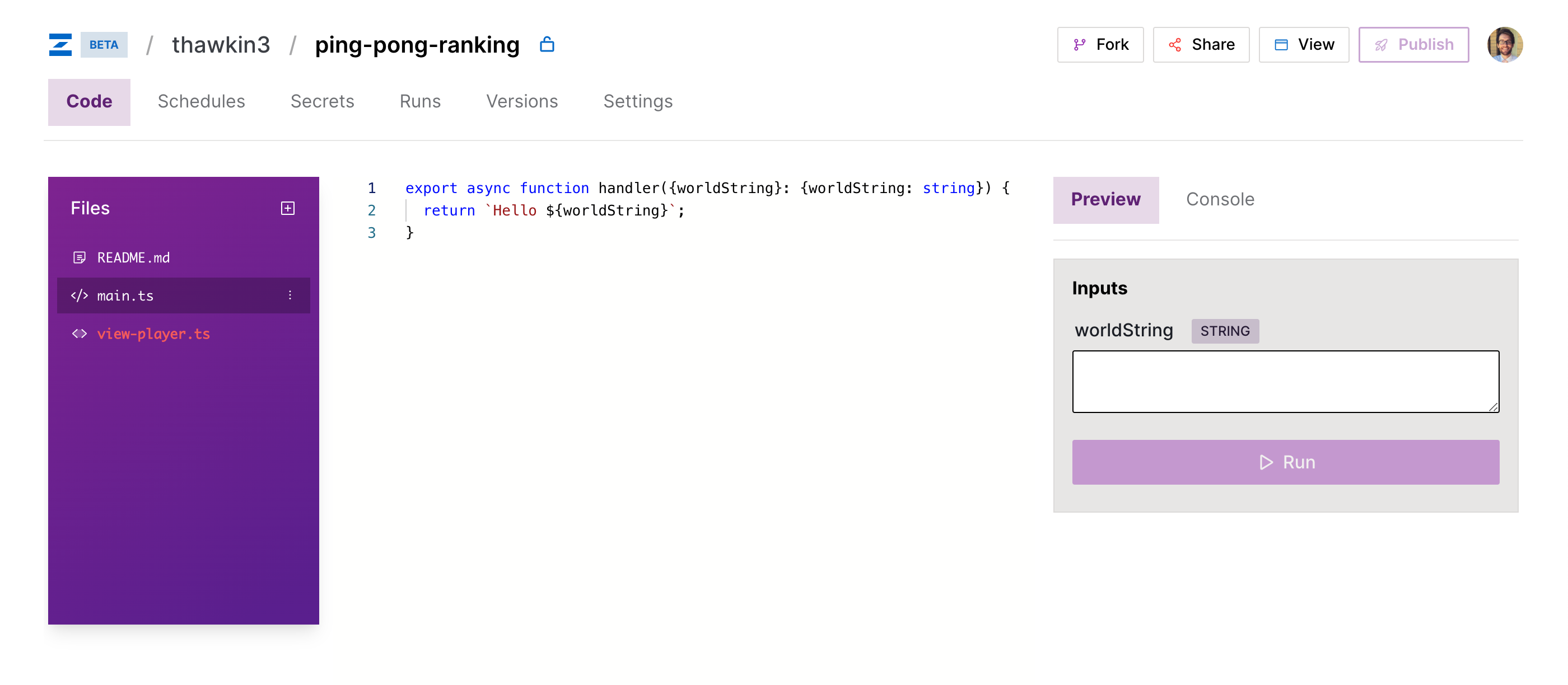Viewport: 1568px width, 685px height.
Task: Open the README.md file
Action: click(133, 257)
